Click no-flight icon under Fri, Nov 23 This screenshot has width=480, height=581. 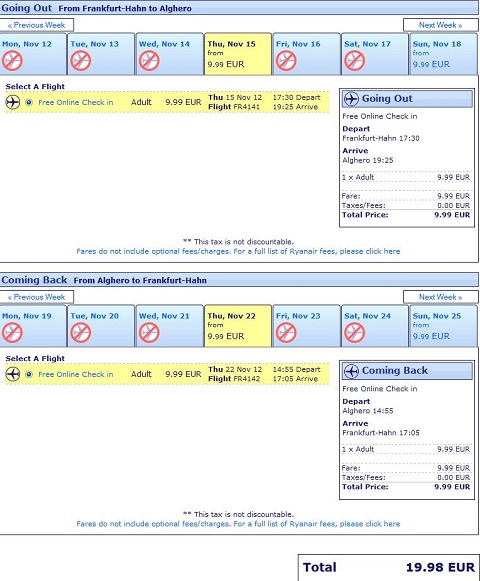click(x=286, y=333)
